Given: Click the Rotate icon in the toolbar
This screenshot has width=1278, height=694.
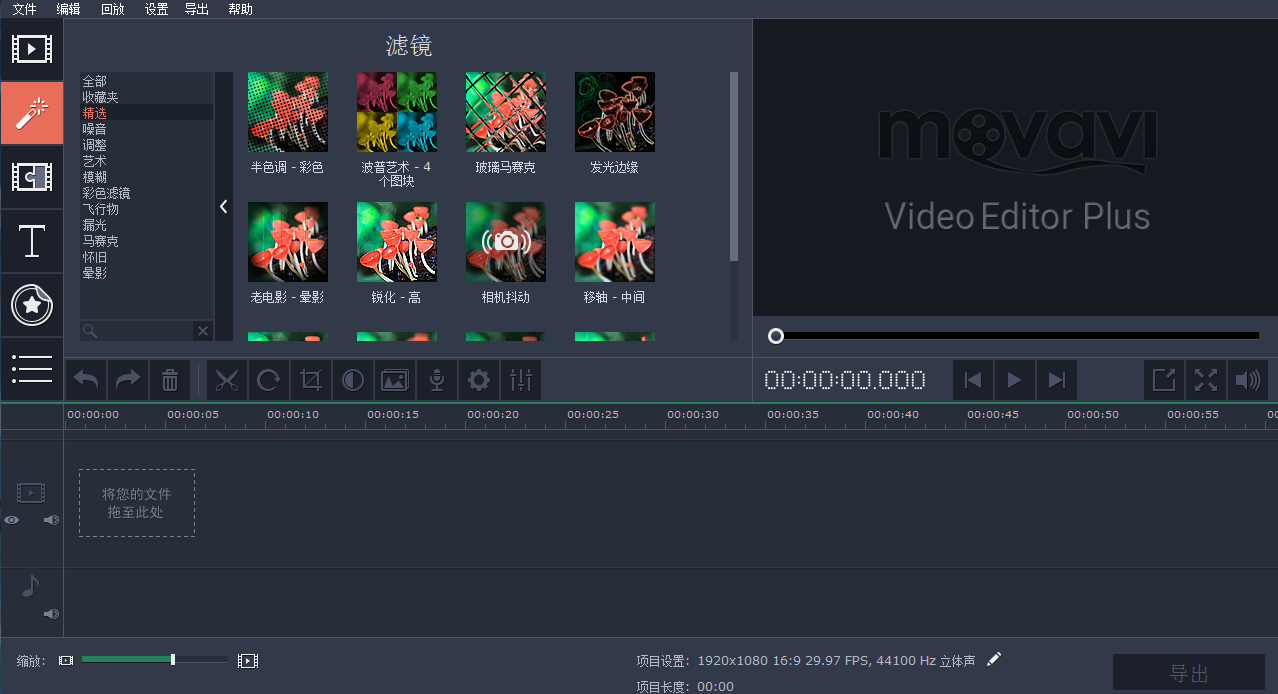Looking at the screenshot, I should point(268,380).
